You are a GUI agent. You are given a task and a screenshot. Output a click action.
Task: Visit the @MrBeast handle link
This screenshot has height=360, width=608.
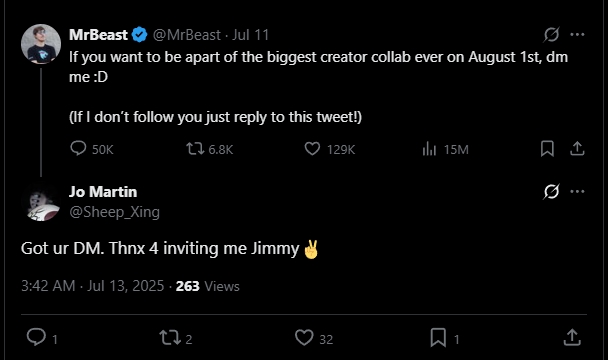187,35
